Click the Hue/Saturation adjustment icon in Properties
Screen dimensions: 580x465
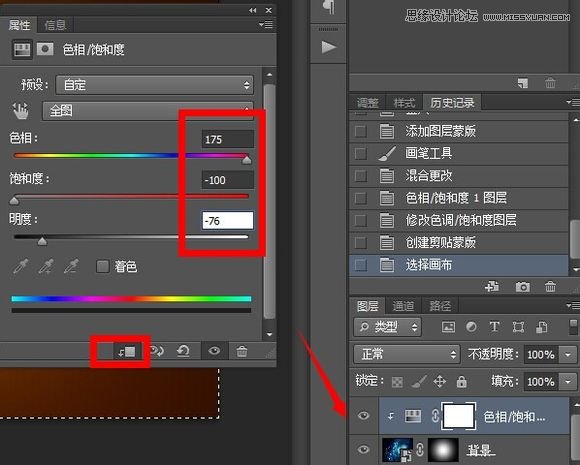point(22,49)
